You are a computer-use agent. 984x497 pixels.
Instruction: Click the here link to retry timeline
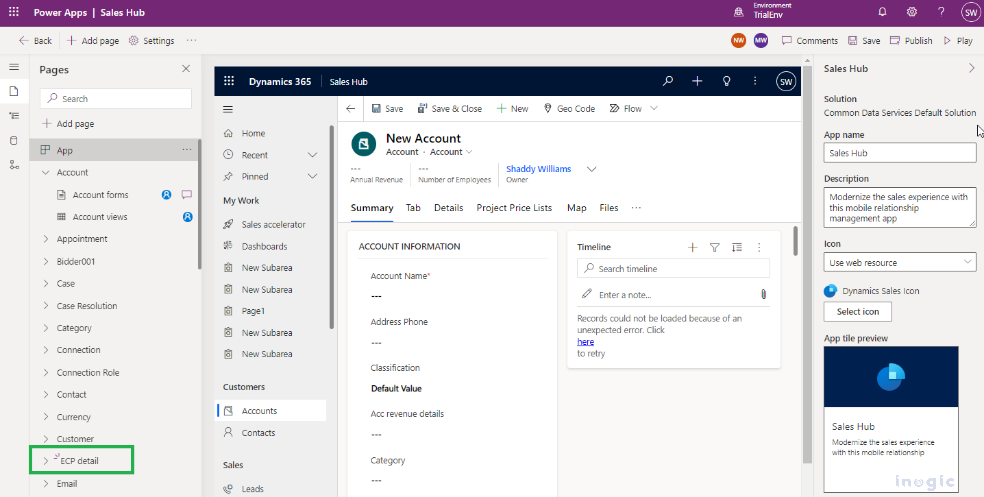pyautogui.click(x=585, y=341)
